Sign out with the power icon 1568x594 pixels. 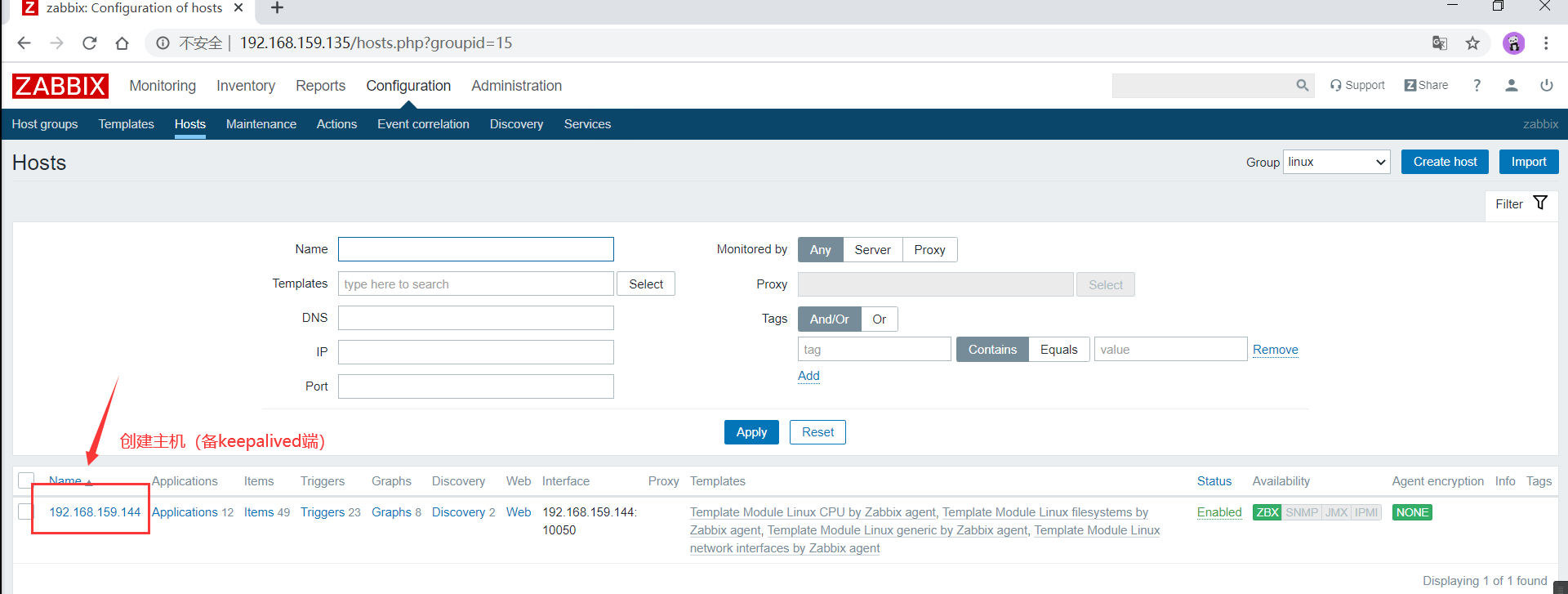tap(1546, 85)
